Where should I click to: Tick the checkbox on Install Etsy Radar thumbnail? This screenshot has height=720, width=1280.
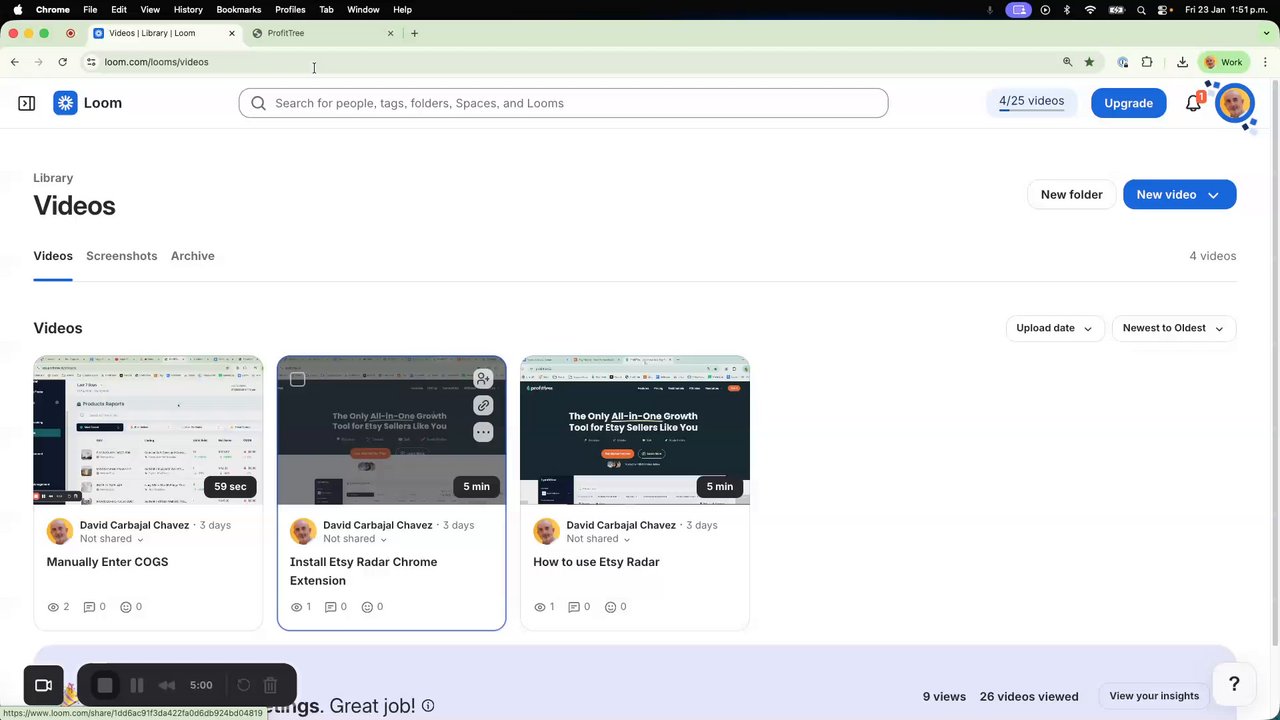coord(298,379)
